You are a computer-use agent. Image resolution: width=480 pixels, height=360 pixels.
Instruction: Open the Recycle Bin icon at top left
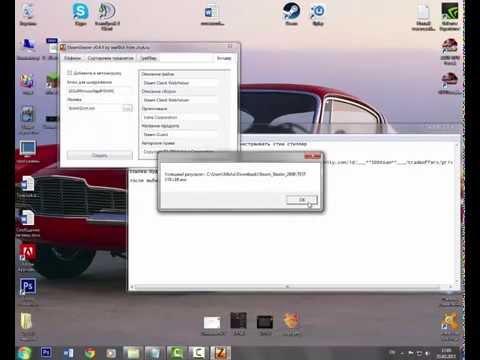pos(28,14)
